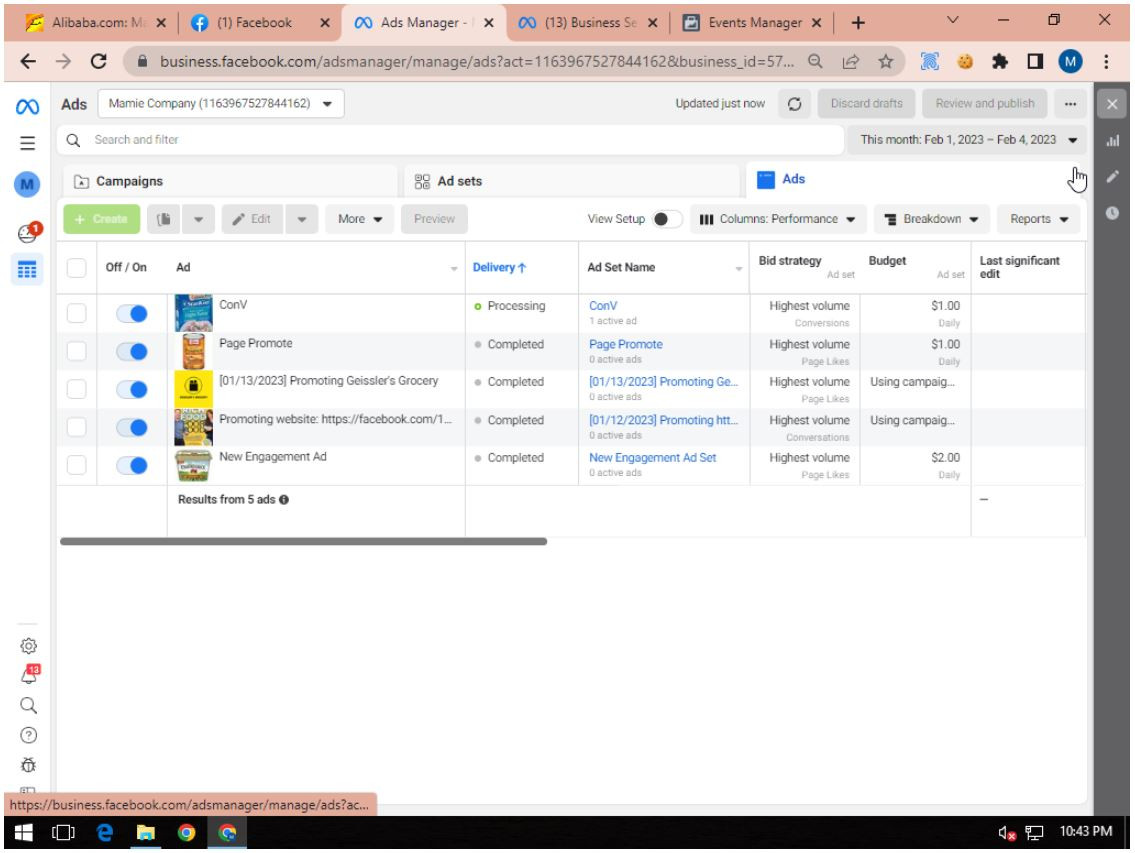Click the Preview button

tap(434, 219)
